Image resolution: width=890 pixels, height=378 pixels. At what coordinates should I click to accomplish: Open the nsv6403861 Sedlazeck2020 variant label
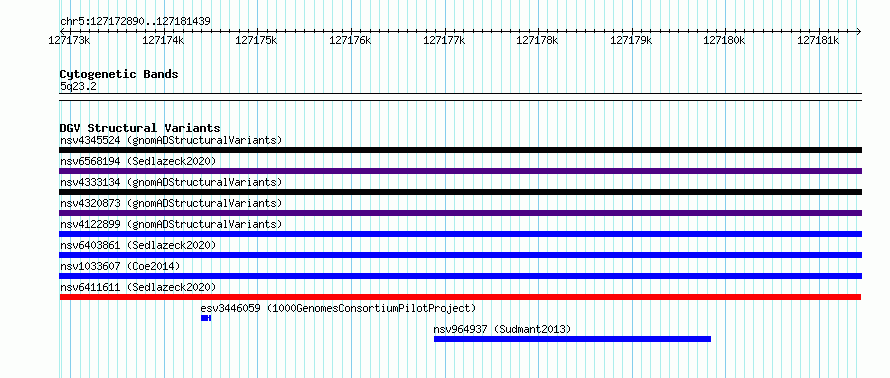tap(138, 245)
